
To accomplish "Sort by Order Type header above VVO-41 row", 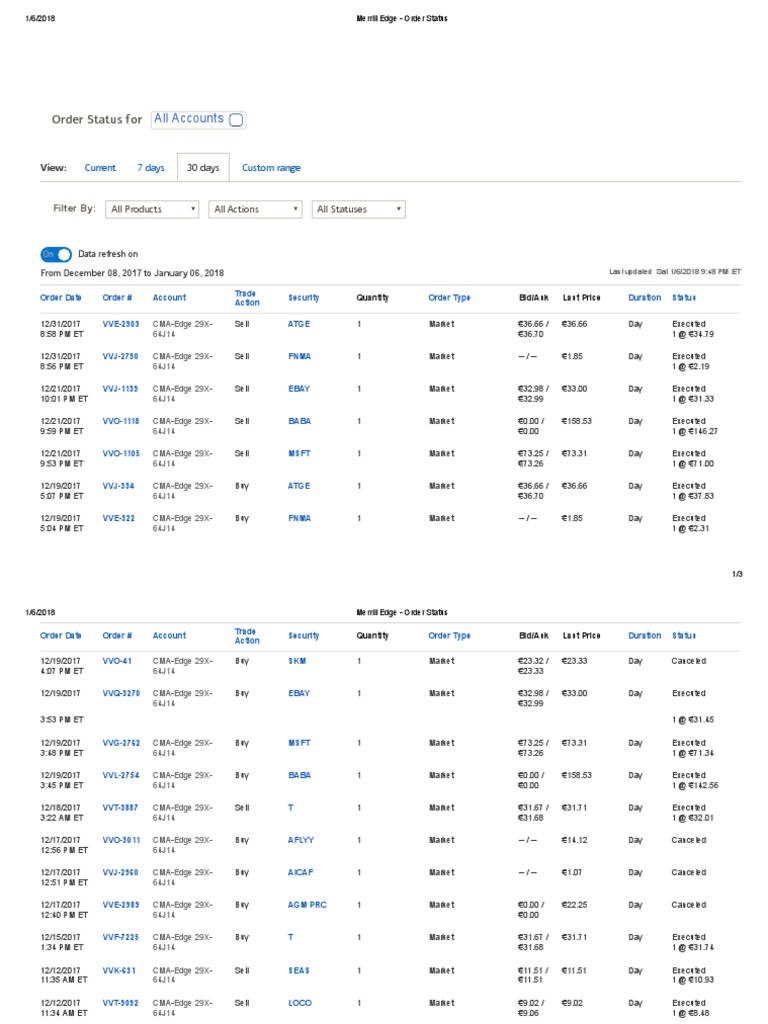I will (449, 635).
